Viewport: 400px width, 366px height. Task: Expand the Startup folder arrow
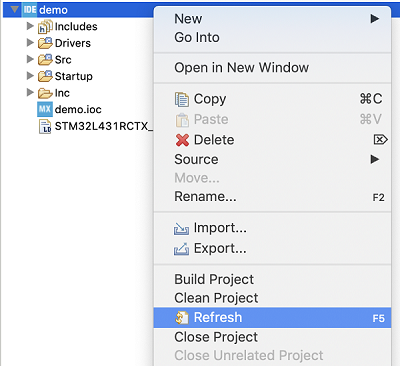coord(30,76)
